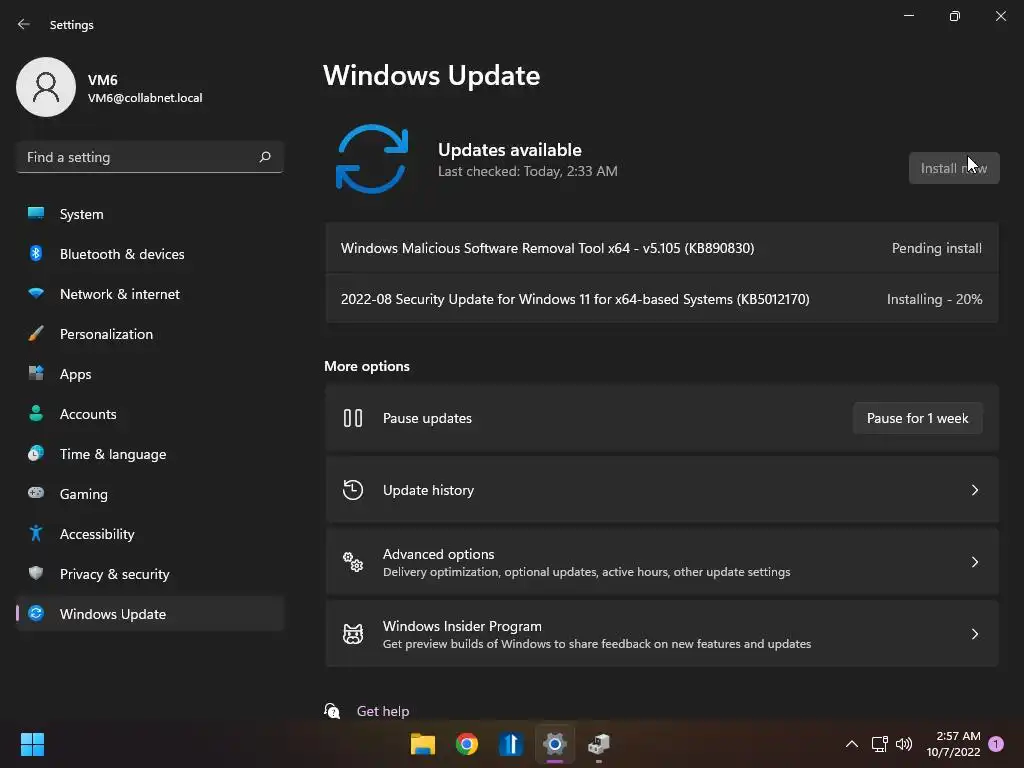Open Privacy & security

[x=150, y=574]
